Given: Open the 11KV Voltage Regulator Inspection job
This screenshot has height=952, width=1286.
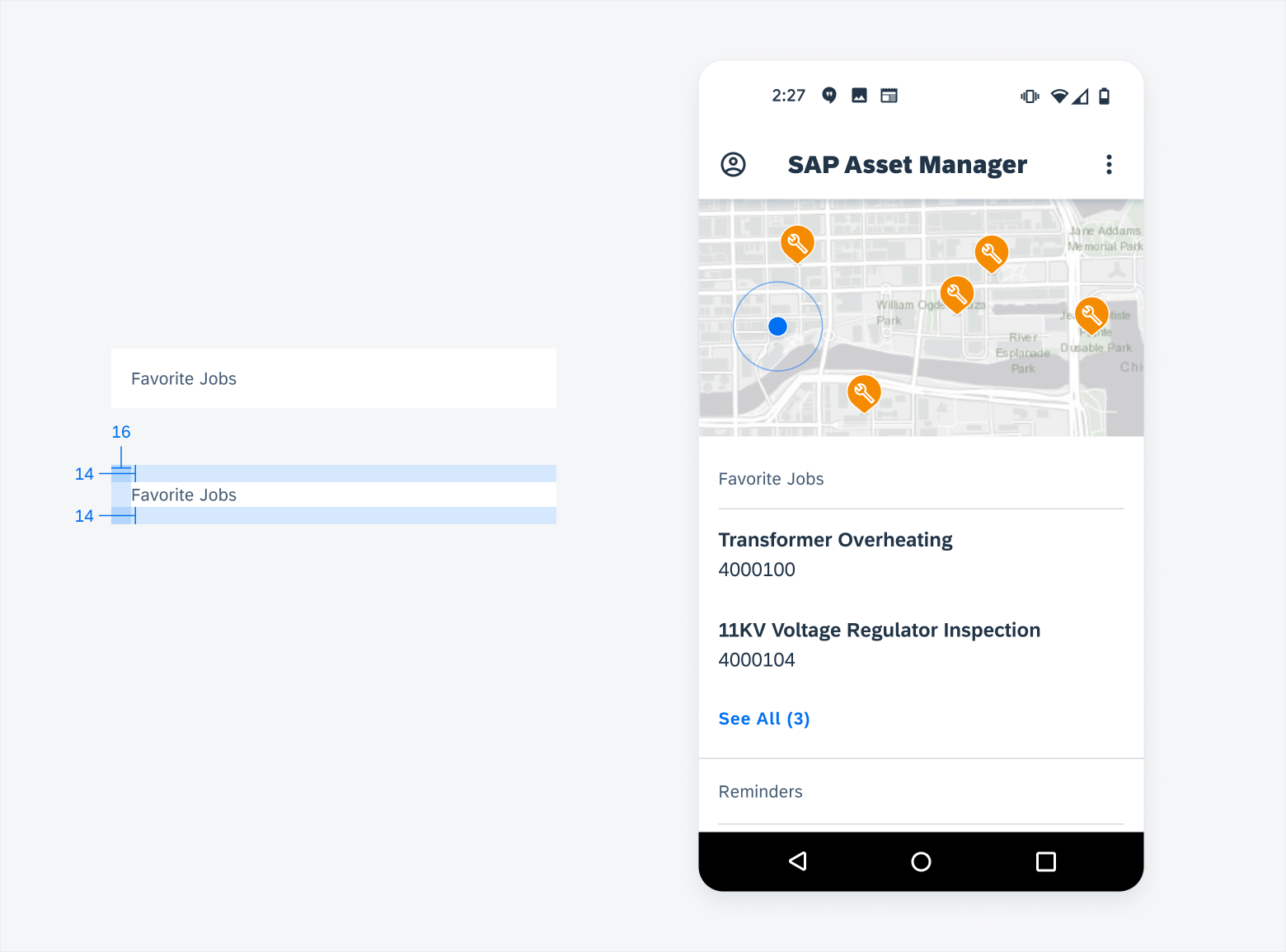Looking at the screenshot, I should tap(879, 631).
